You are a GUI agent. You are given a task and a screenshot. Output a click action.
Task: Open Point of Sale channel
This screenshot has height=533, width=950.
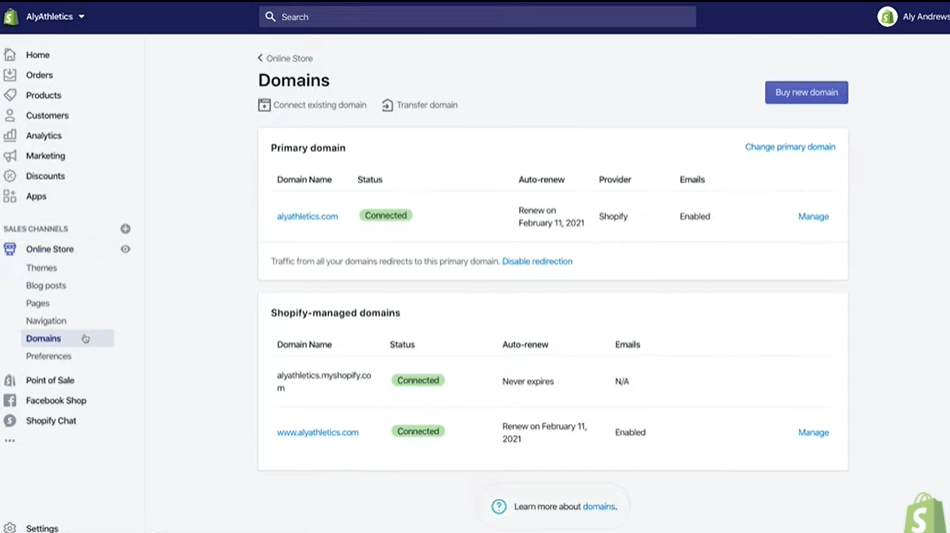(50, 380)
